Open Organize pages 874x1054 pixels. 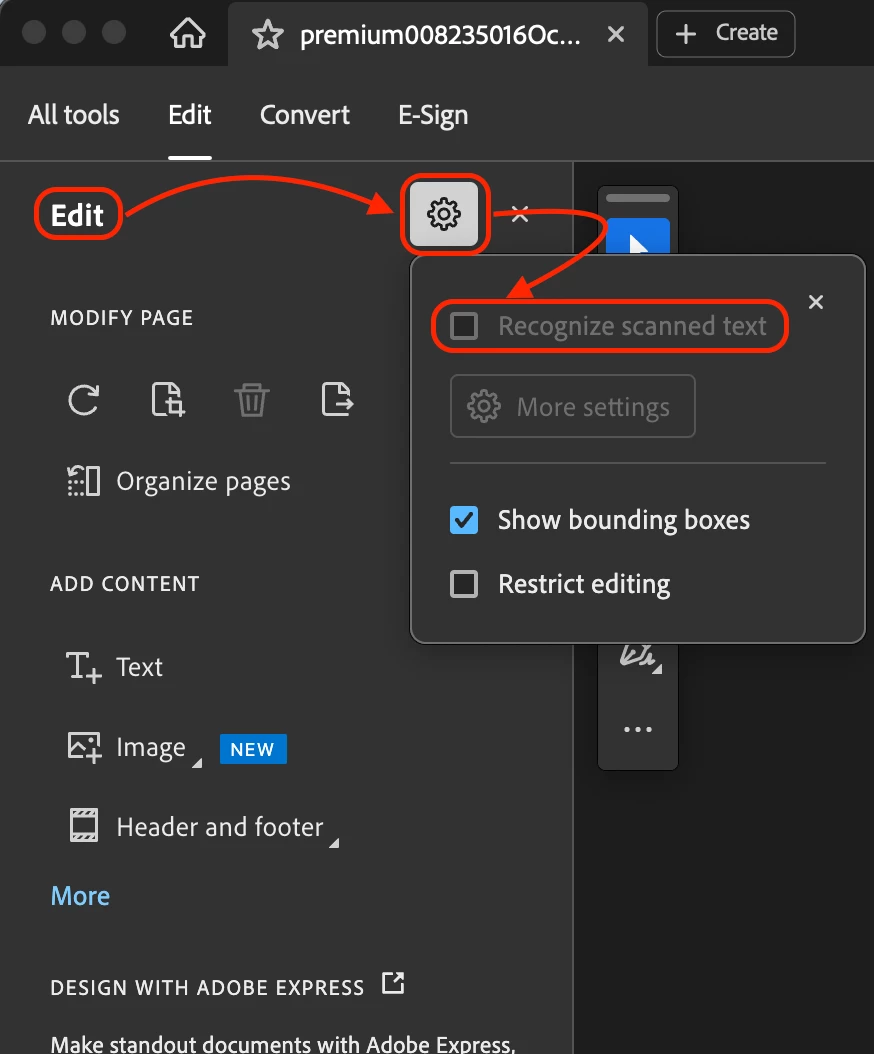(179, 481)
